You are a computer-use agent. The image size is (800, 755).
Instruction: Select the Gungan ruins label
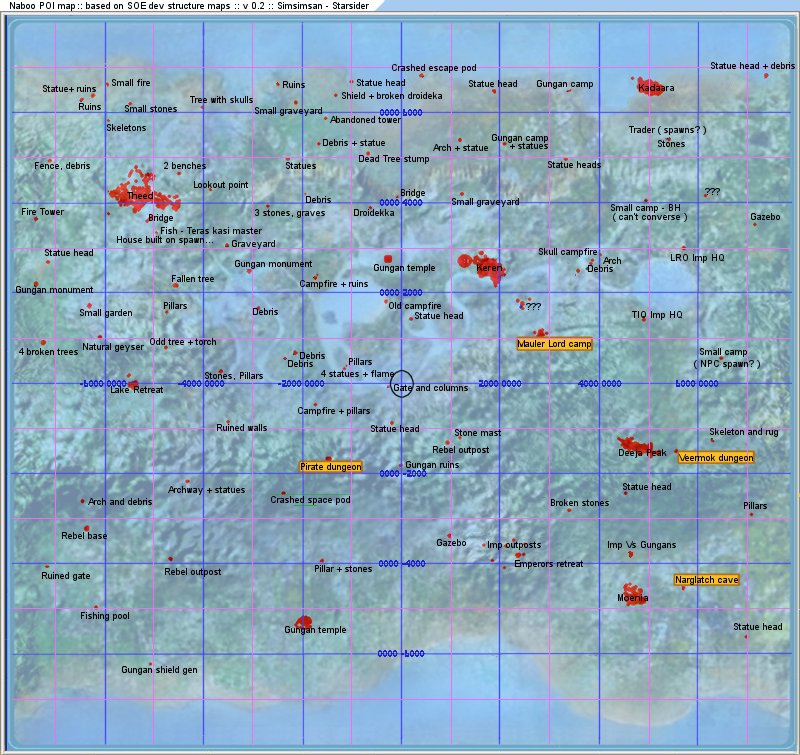coord(432,465)
